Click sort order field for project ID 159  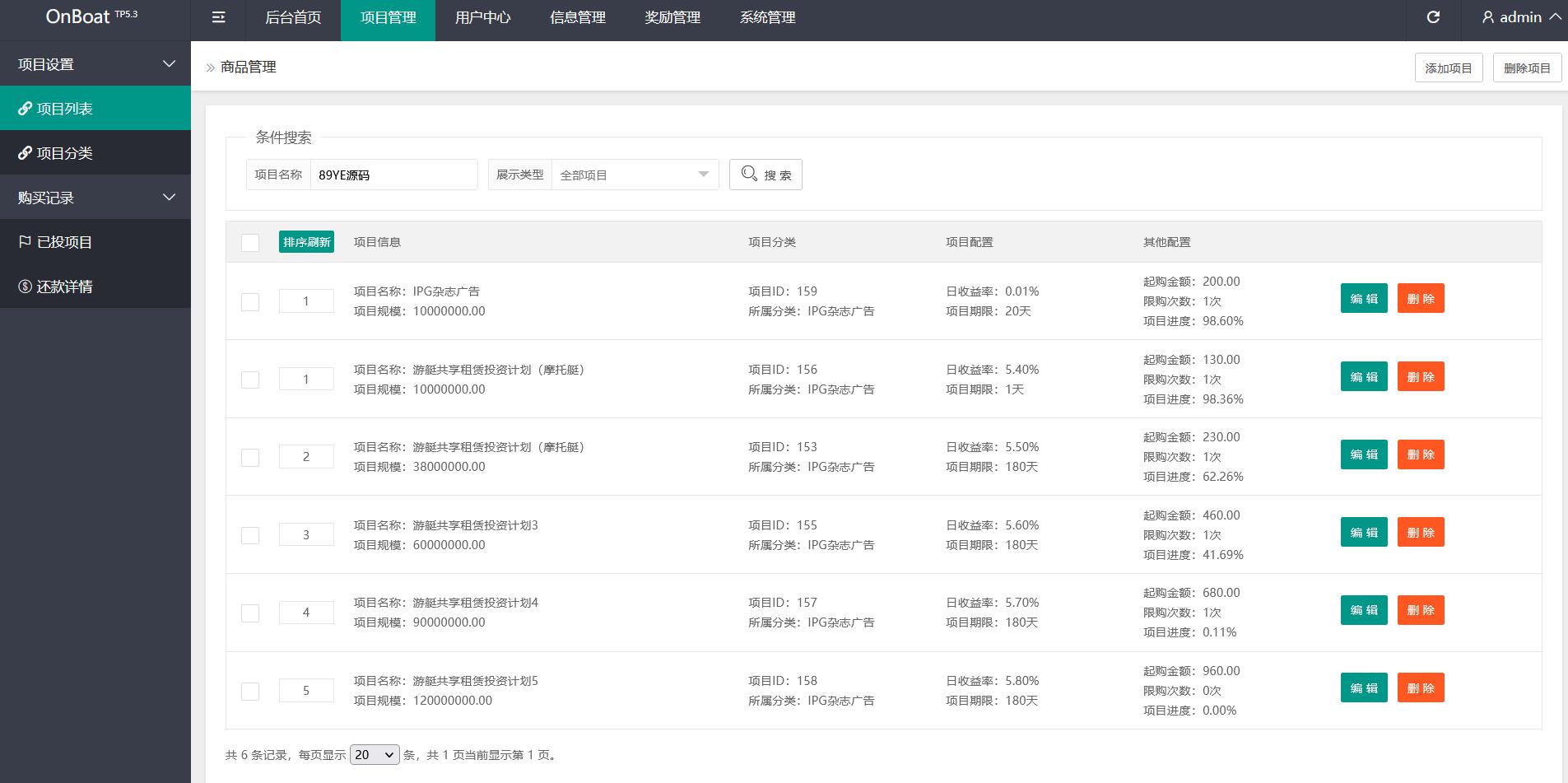[x=306, y=301]
